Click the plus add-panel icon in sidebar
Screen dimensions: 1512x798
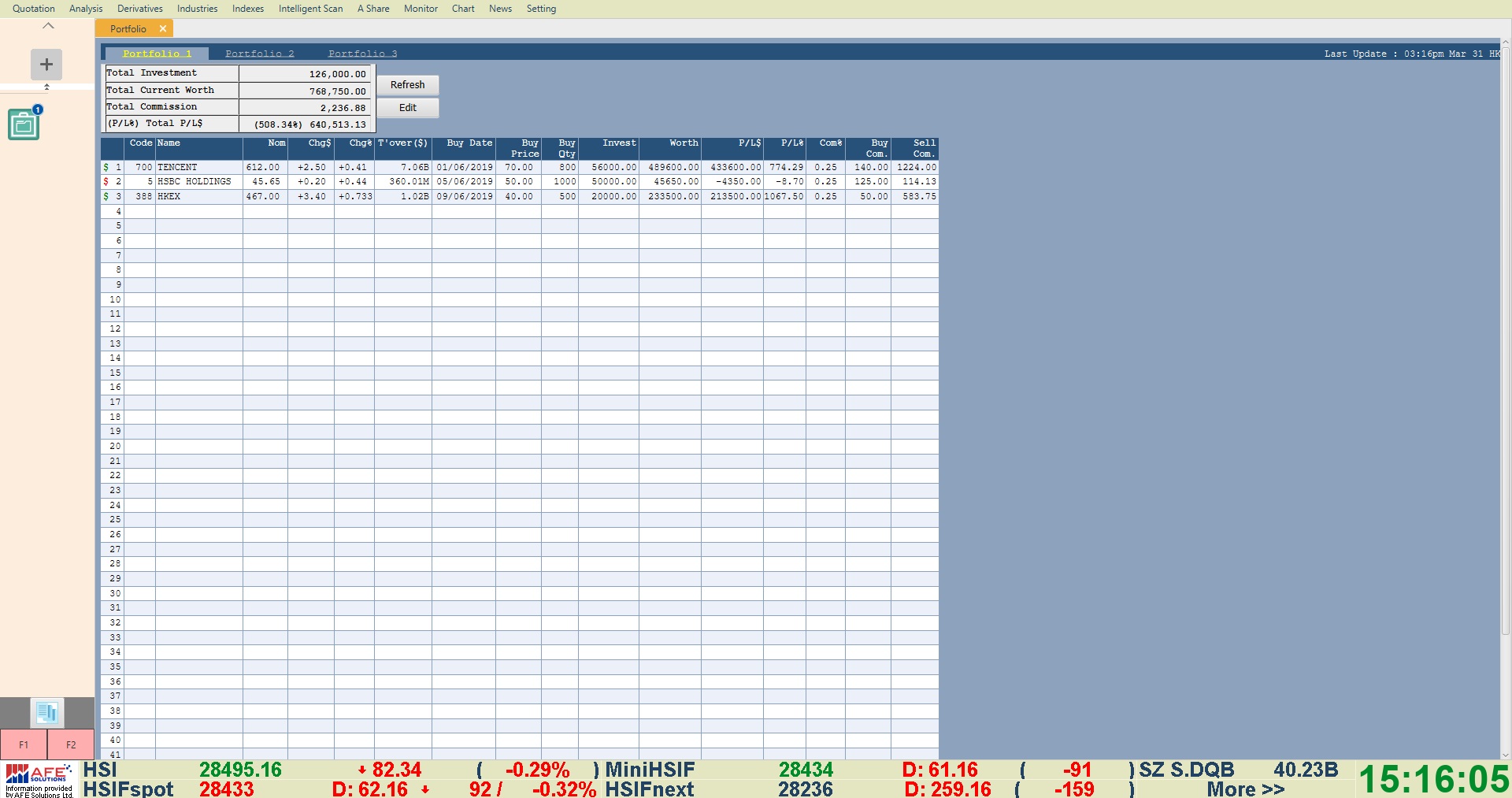[46, 65]
